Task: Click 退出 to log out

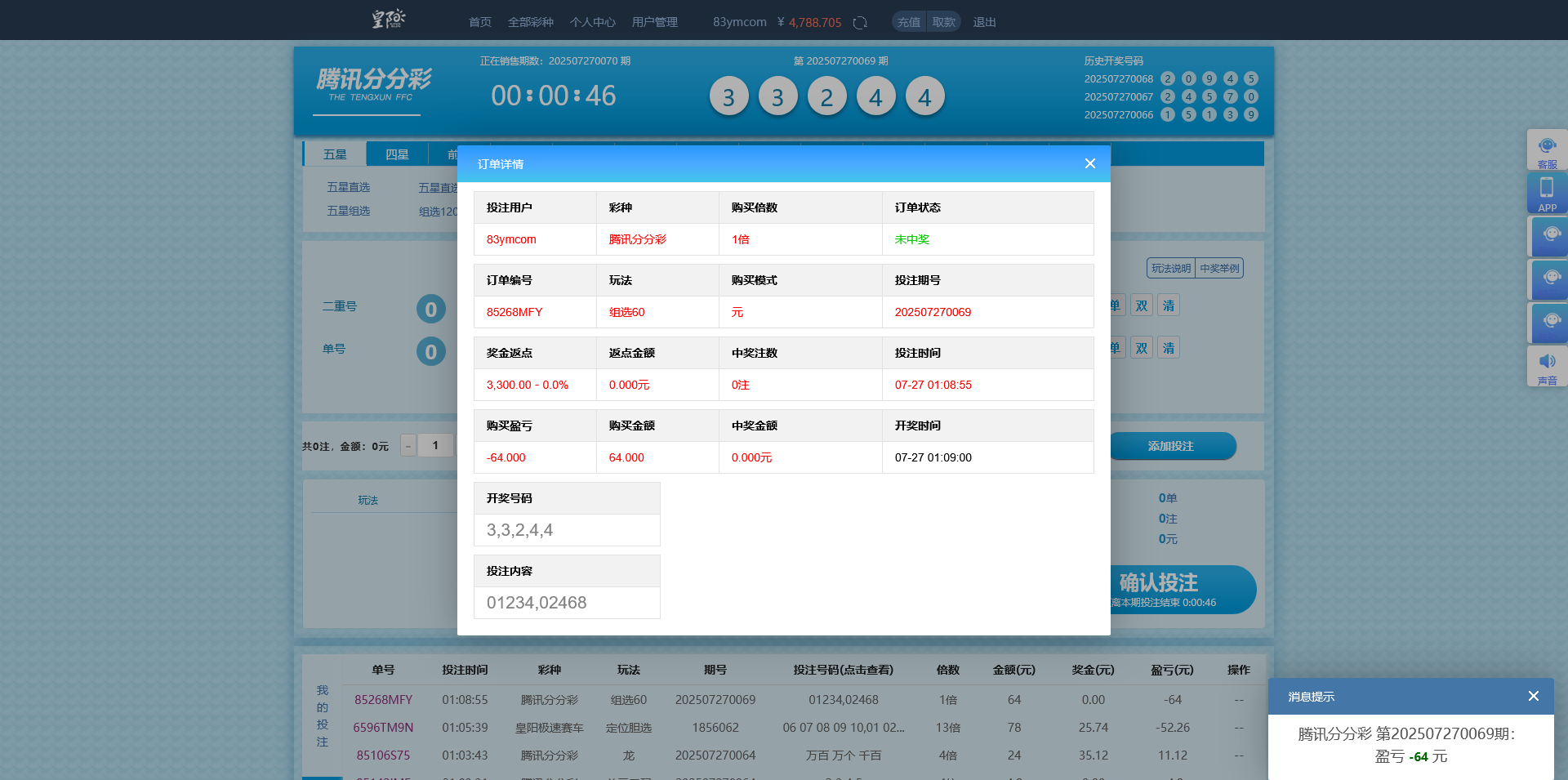Action: (x=985, y=22)
